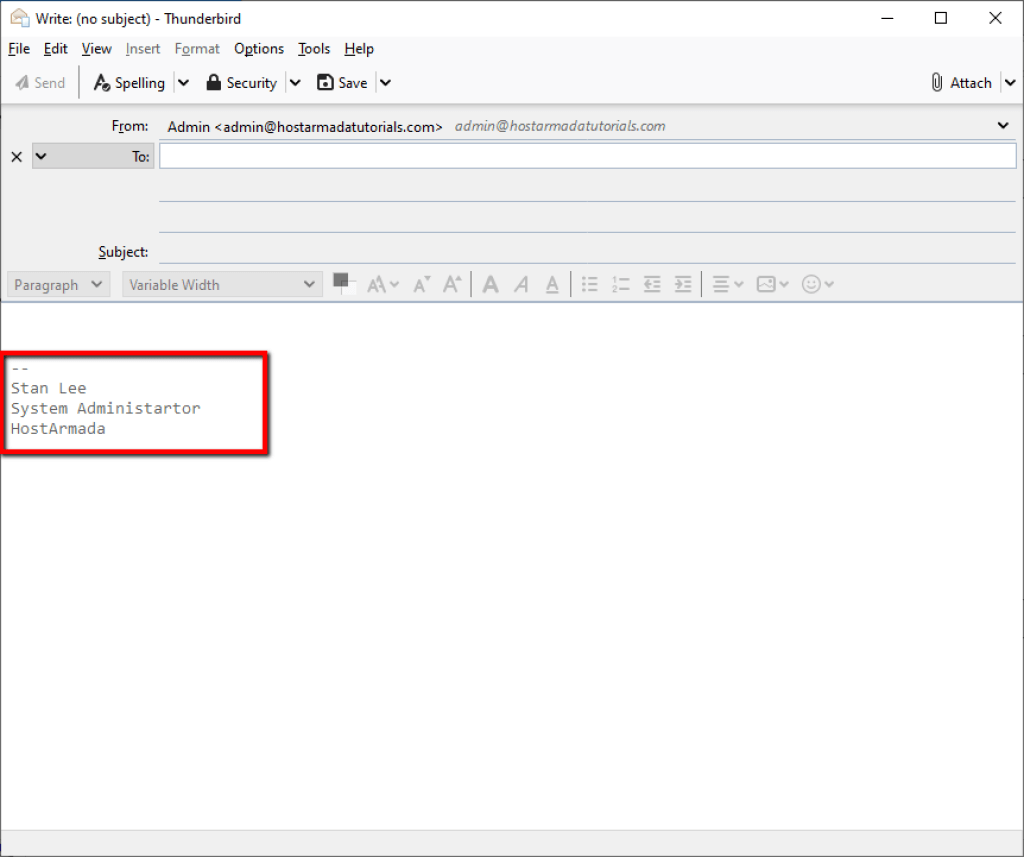
Task: Open the Attach file control
Action: (x=963, y=82)
